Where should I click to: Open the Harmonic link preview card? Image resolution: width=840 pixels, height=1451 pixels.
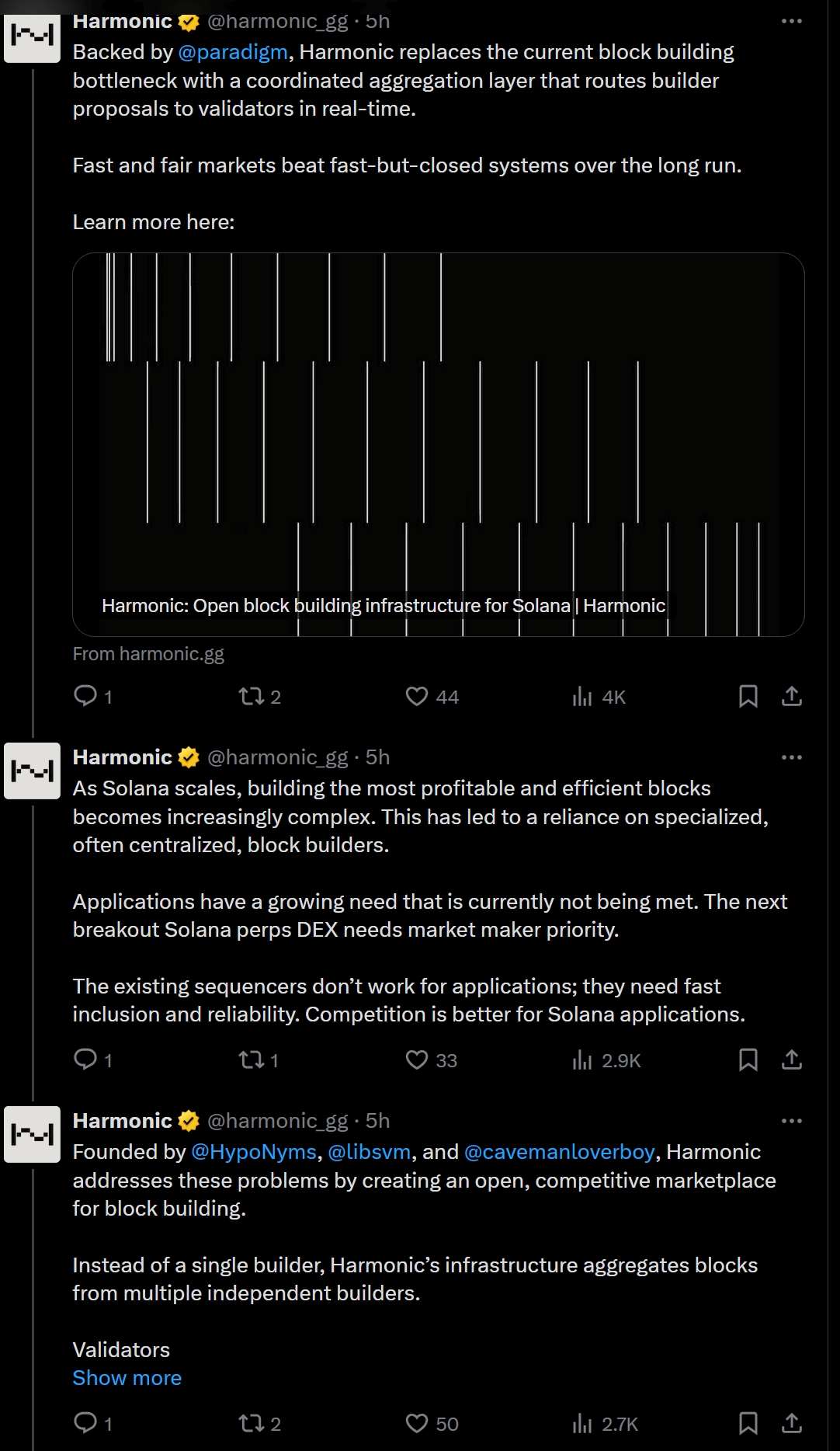click(438, 444)
